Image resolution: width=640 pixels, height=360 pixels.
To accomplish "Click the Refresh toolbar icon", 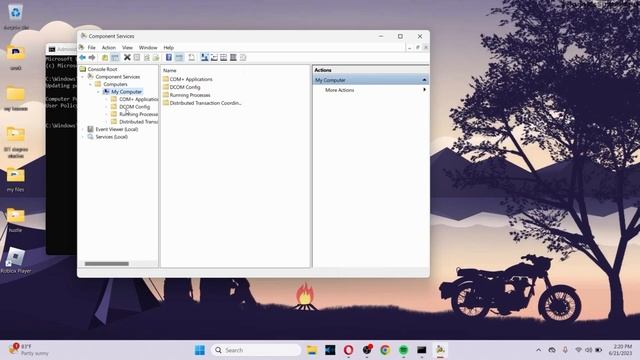I will (x=147, y=58).
